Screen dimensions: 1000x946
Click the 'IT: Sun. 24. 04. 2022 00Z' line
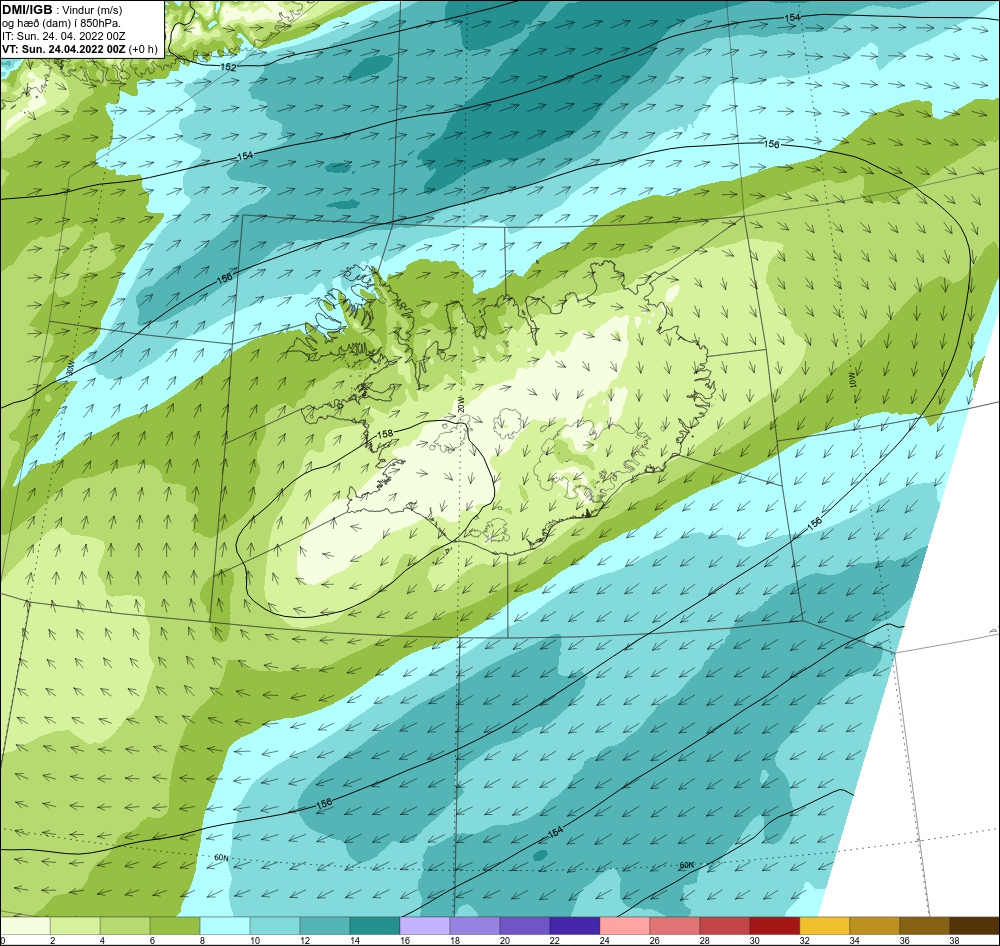click(64, 36)
